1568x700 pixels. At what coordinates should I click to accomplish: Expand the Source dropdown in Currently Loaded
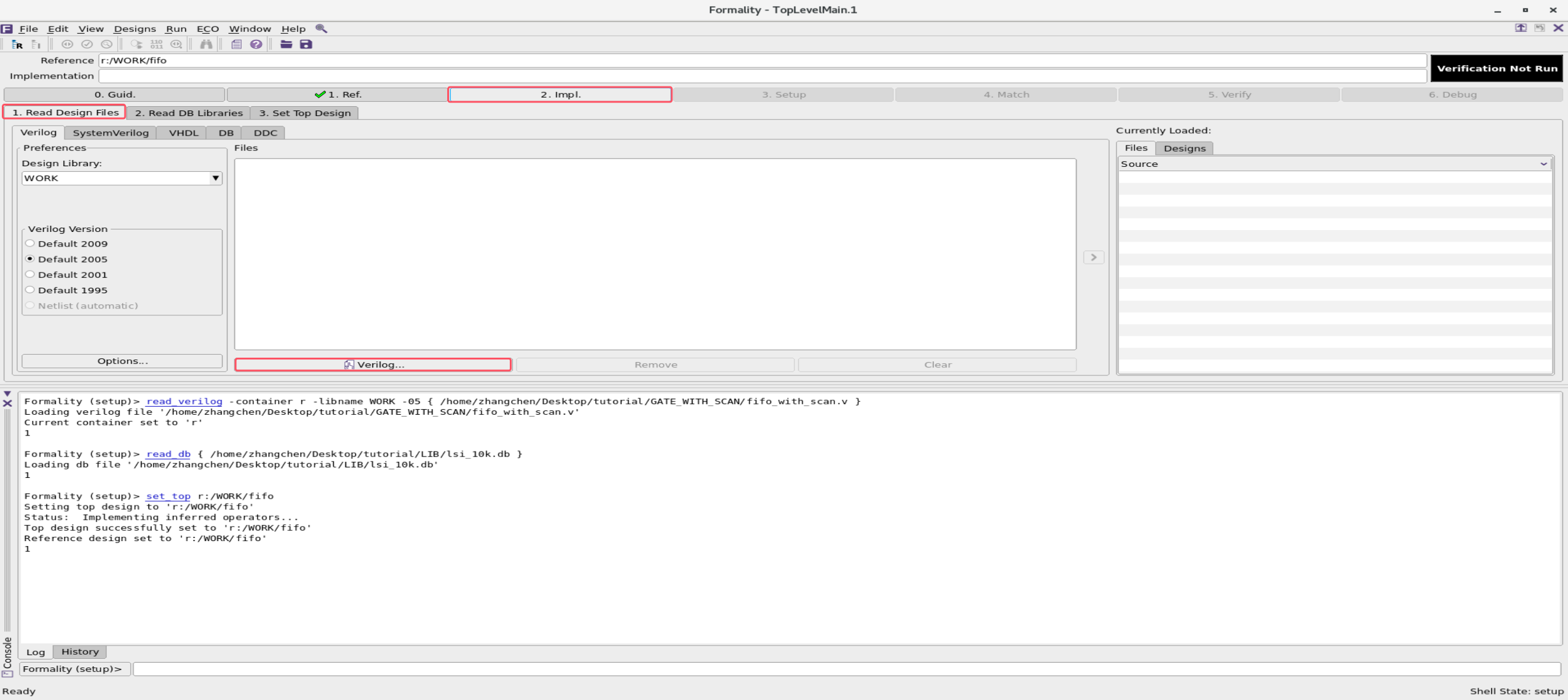[1543, 164]
